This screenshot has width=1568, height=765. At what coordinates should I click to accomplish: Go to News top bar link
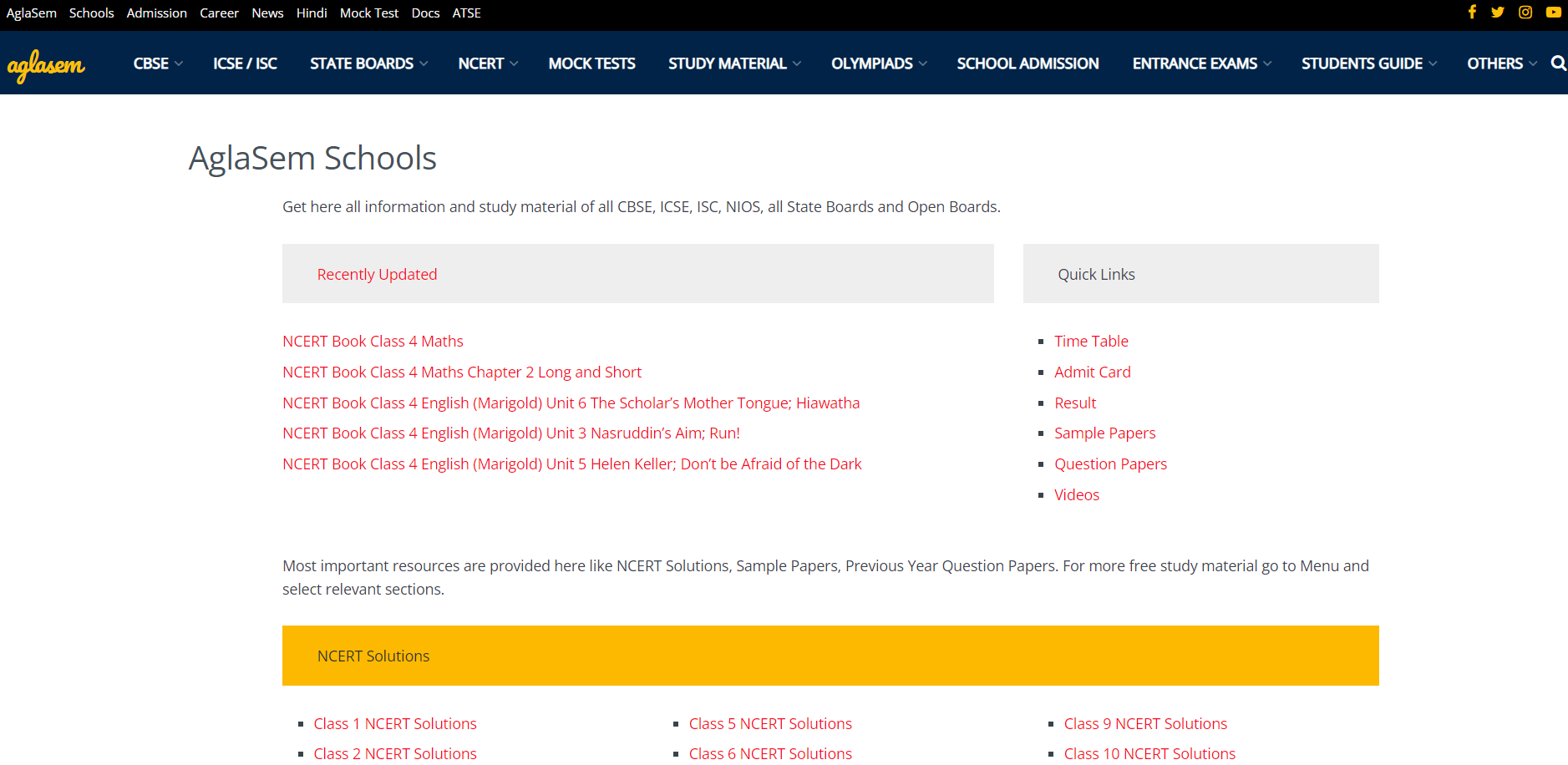267,13
